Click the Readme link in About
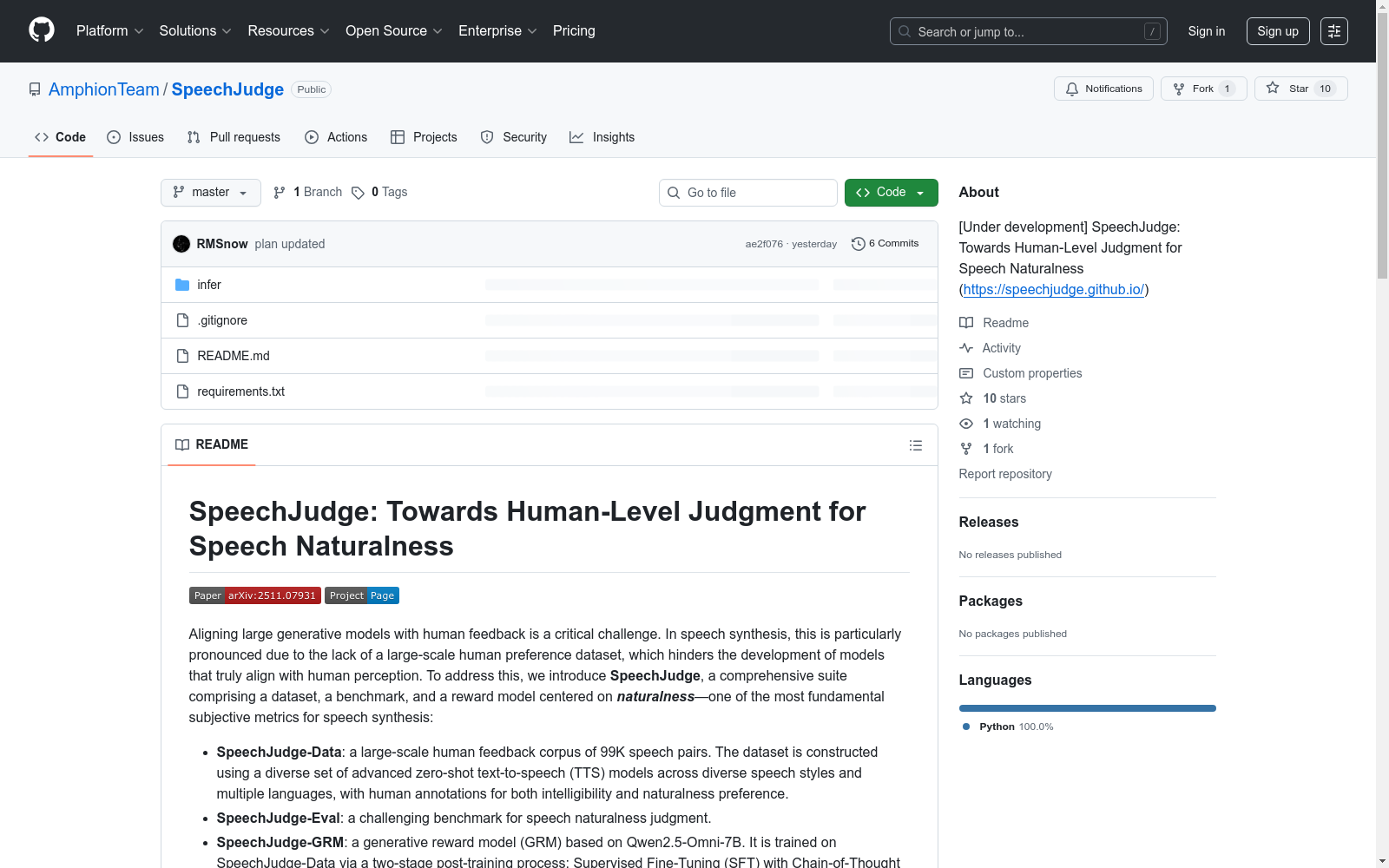Screen dimensions: 1389x868 pos(994,323)
